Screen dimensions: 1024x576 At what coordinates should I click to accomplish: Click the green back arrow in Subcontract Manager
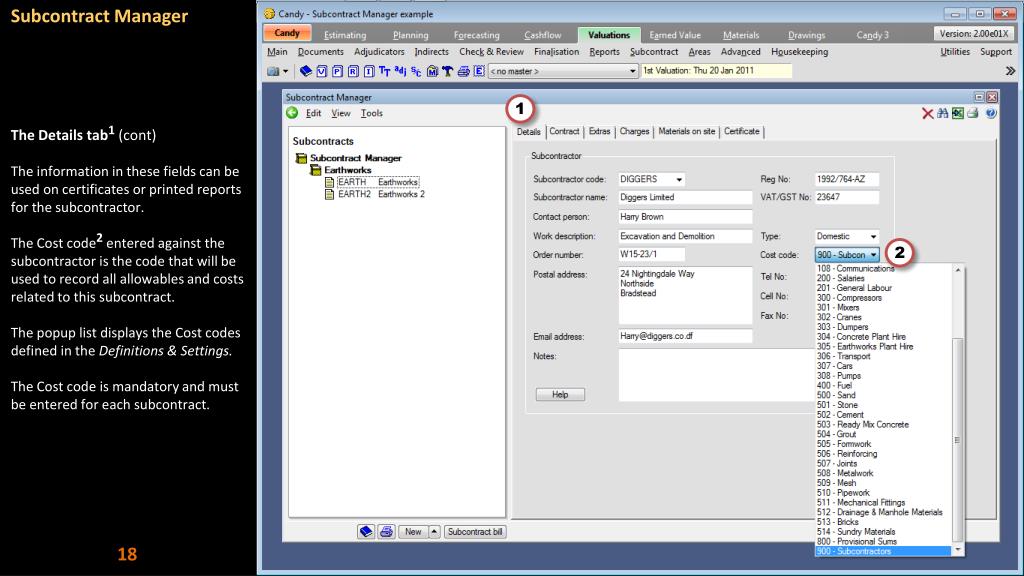point(292,113)
